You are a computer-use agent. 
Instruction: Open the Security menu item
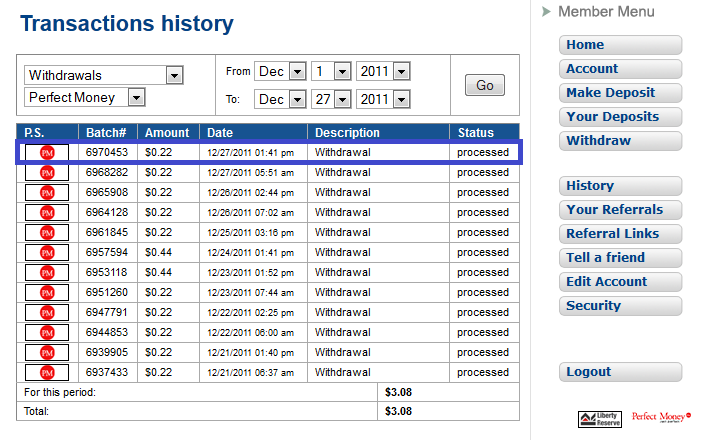tap(620, 306)
